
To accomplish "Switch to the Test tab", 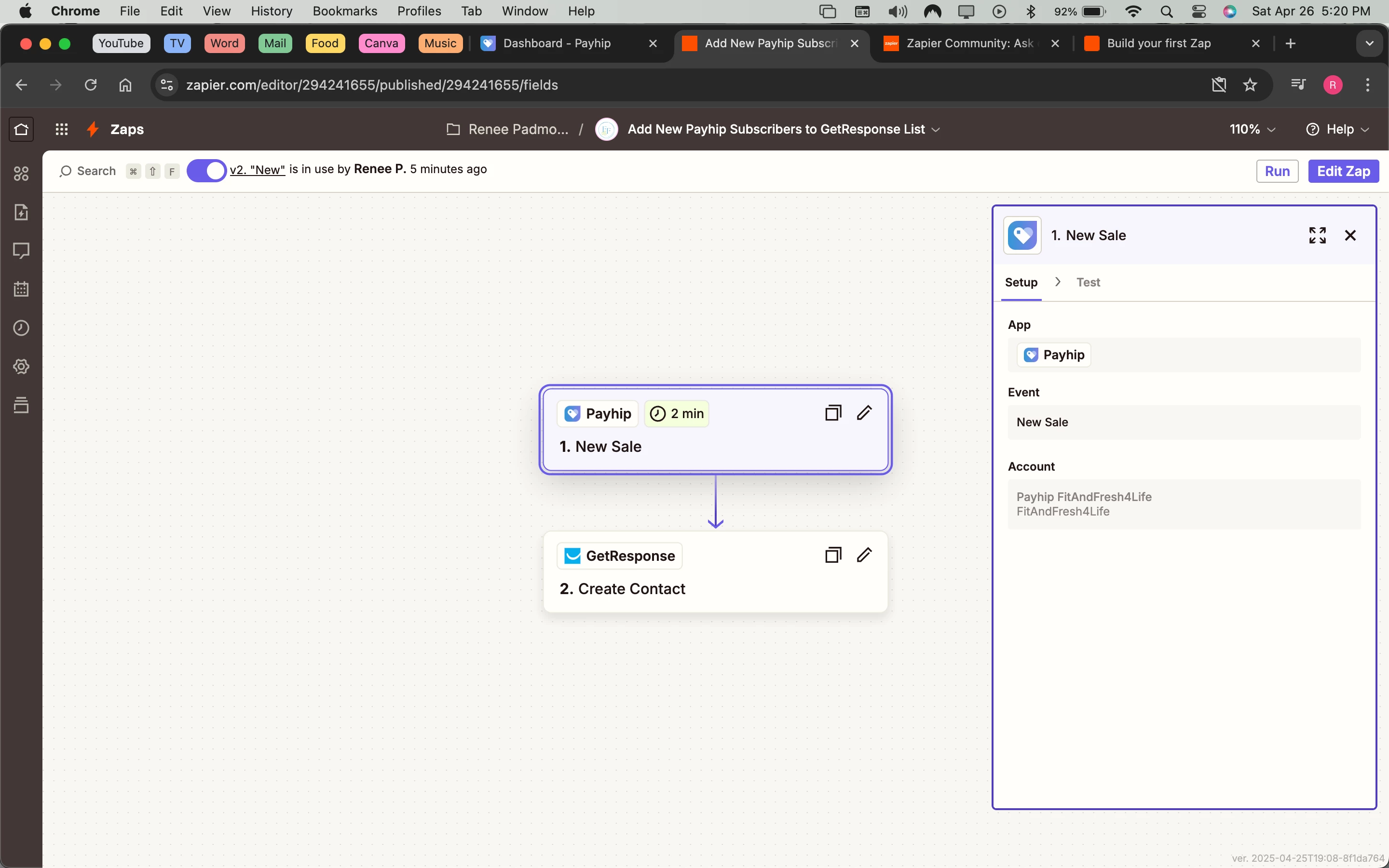I will 1088,282.
